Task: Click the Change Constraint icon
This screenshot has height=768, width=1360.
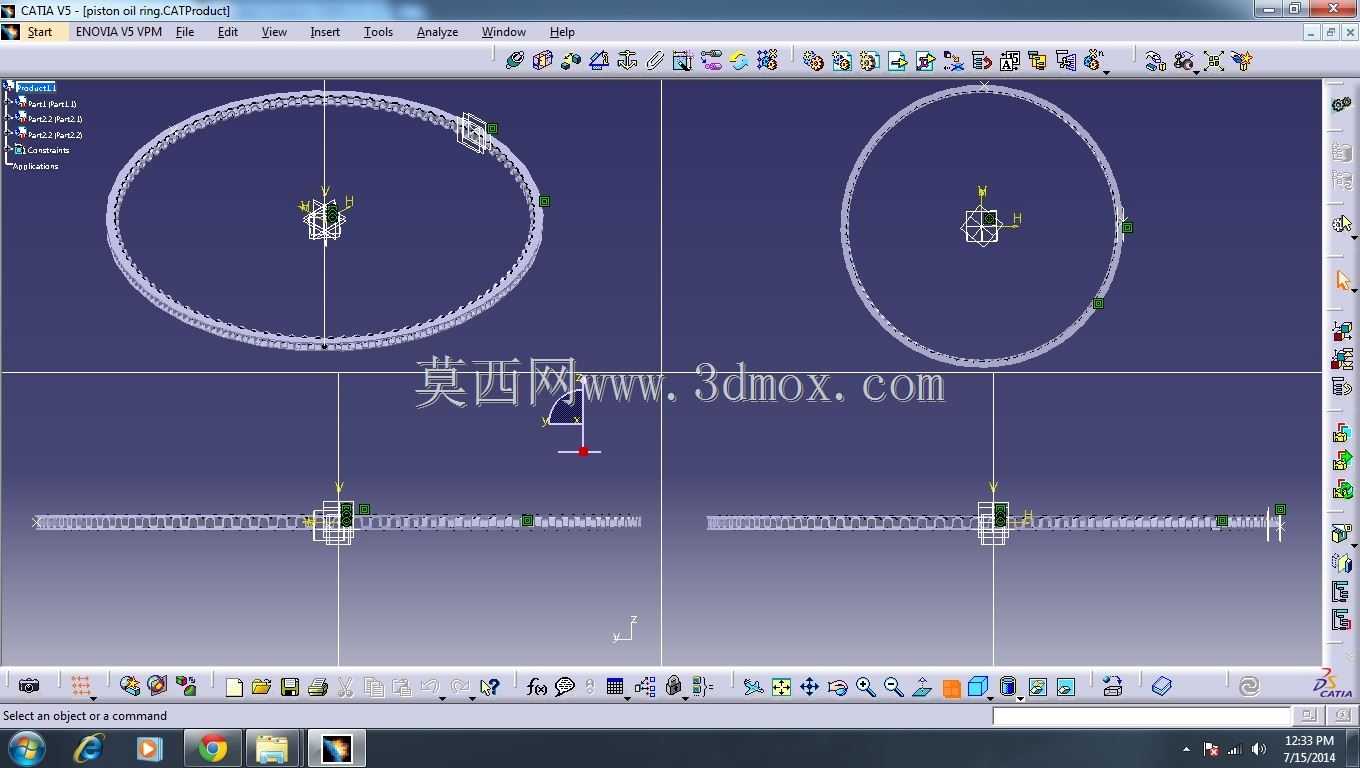Action: click(739, 61)
